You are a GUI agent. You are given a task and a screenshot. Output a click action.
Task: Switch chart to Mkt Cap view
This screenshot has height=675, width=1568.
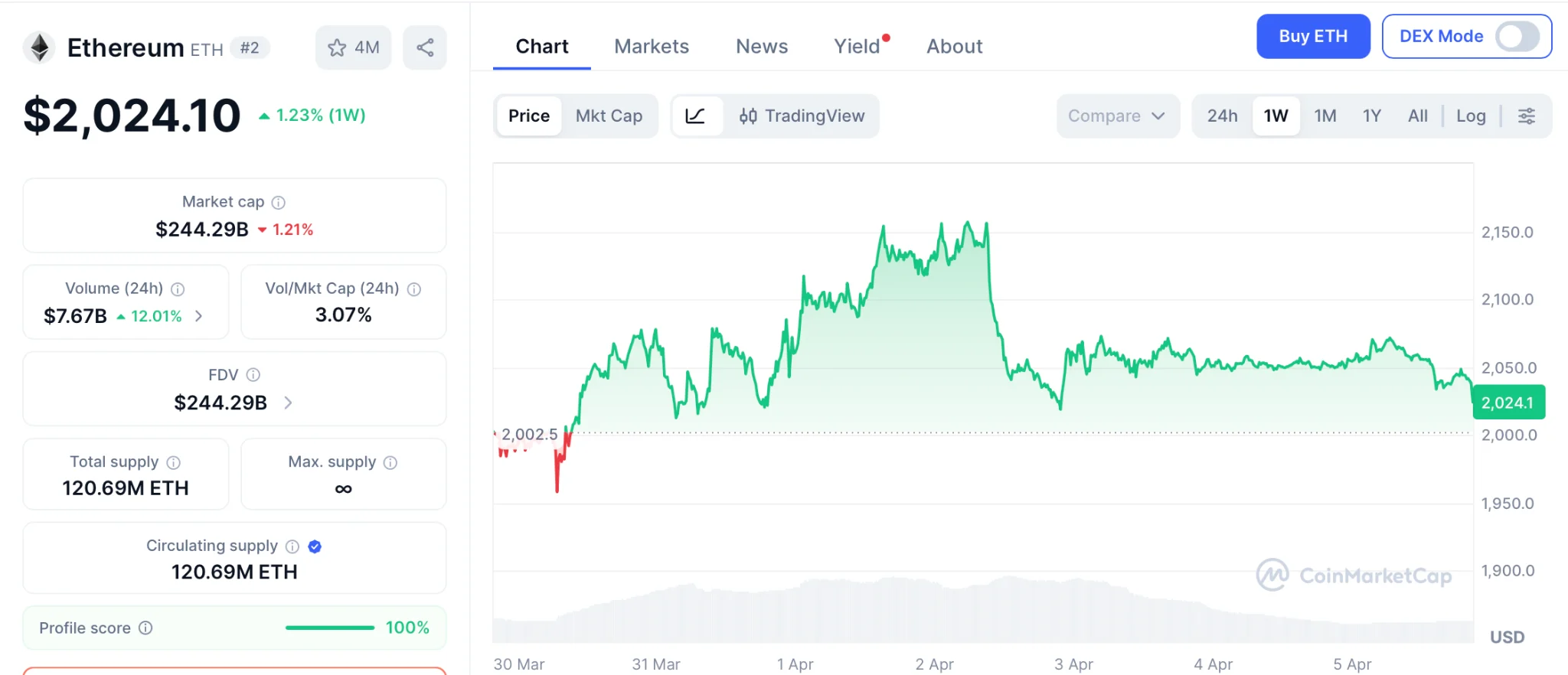pos(609,116)
